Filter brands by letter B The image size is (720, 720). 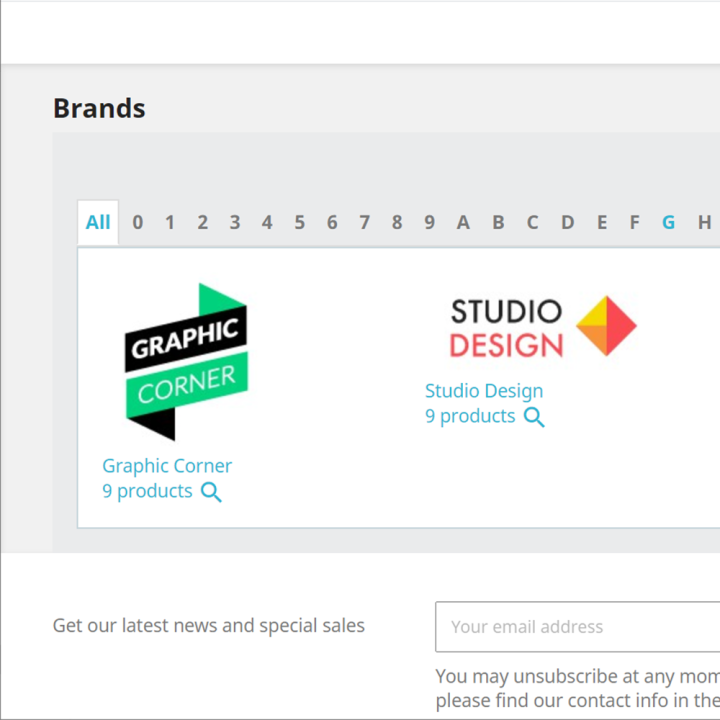click(x=498, y=222)
